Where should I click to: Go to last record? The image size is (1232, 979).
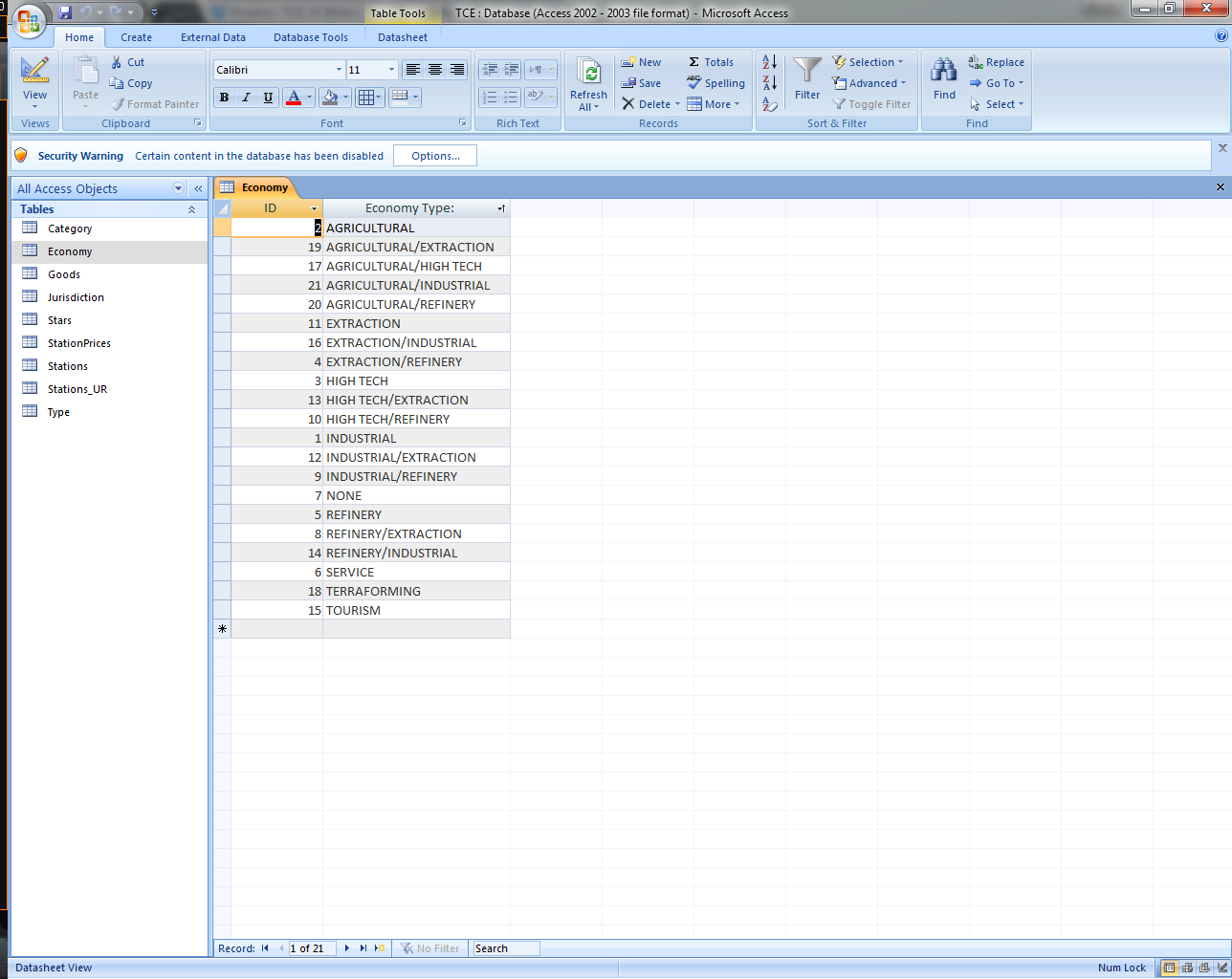point(363,948)
